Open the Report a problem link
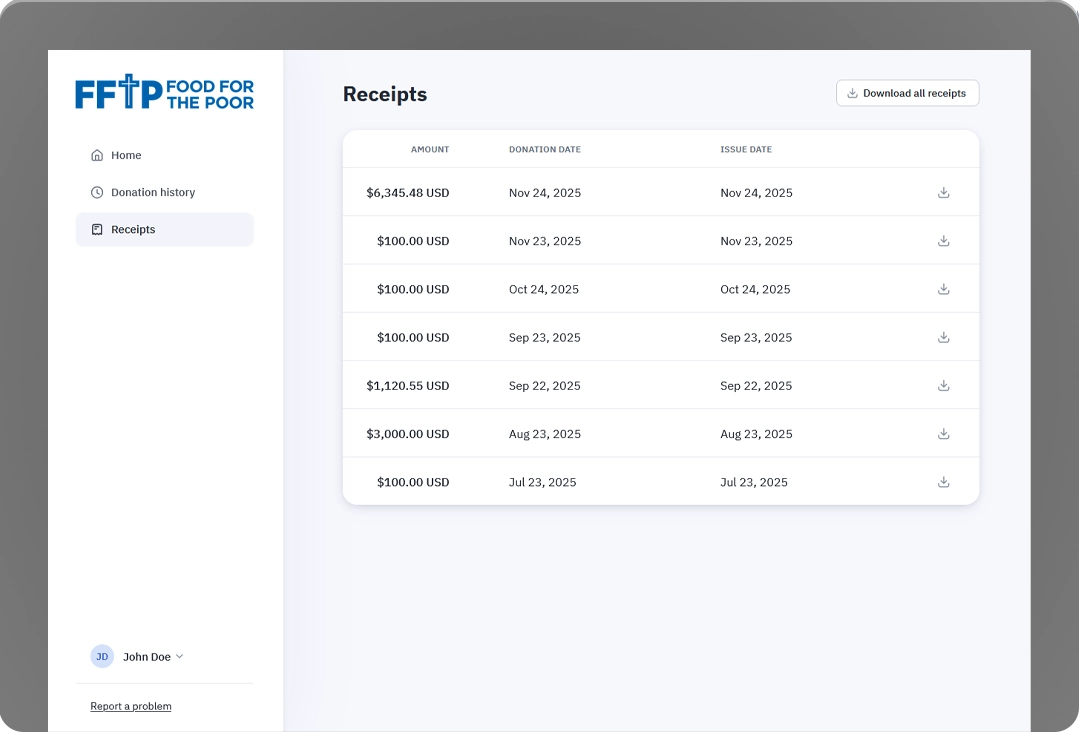This screenshot has height=734, width=1079. [131, 706]
